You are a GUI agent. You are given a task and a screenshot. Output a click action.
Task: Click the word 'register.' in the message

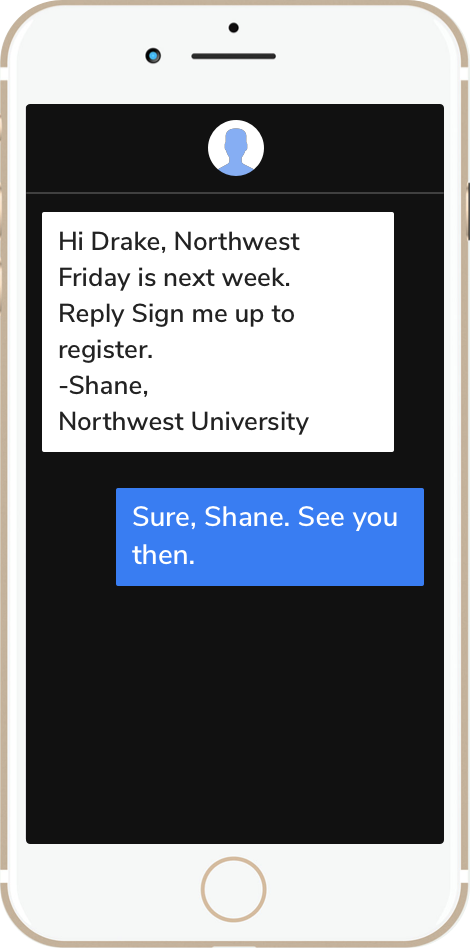(x=105, y=350)
